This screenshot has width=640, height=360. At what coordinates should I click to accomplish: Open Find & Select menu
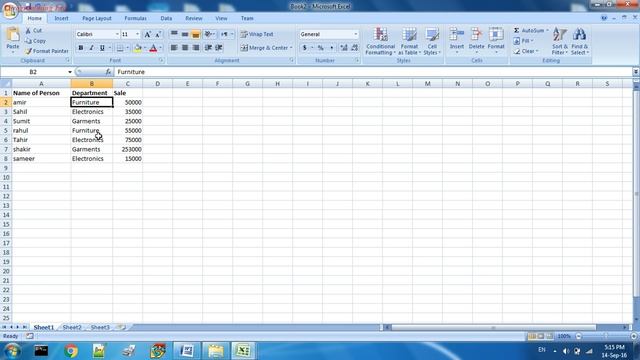(579, 41)
